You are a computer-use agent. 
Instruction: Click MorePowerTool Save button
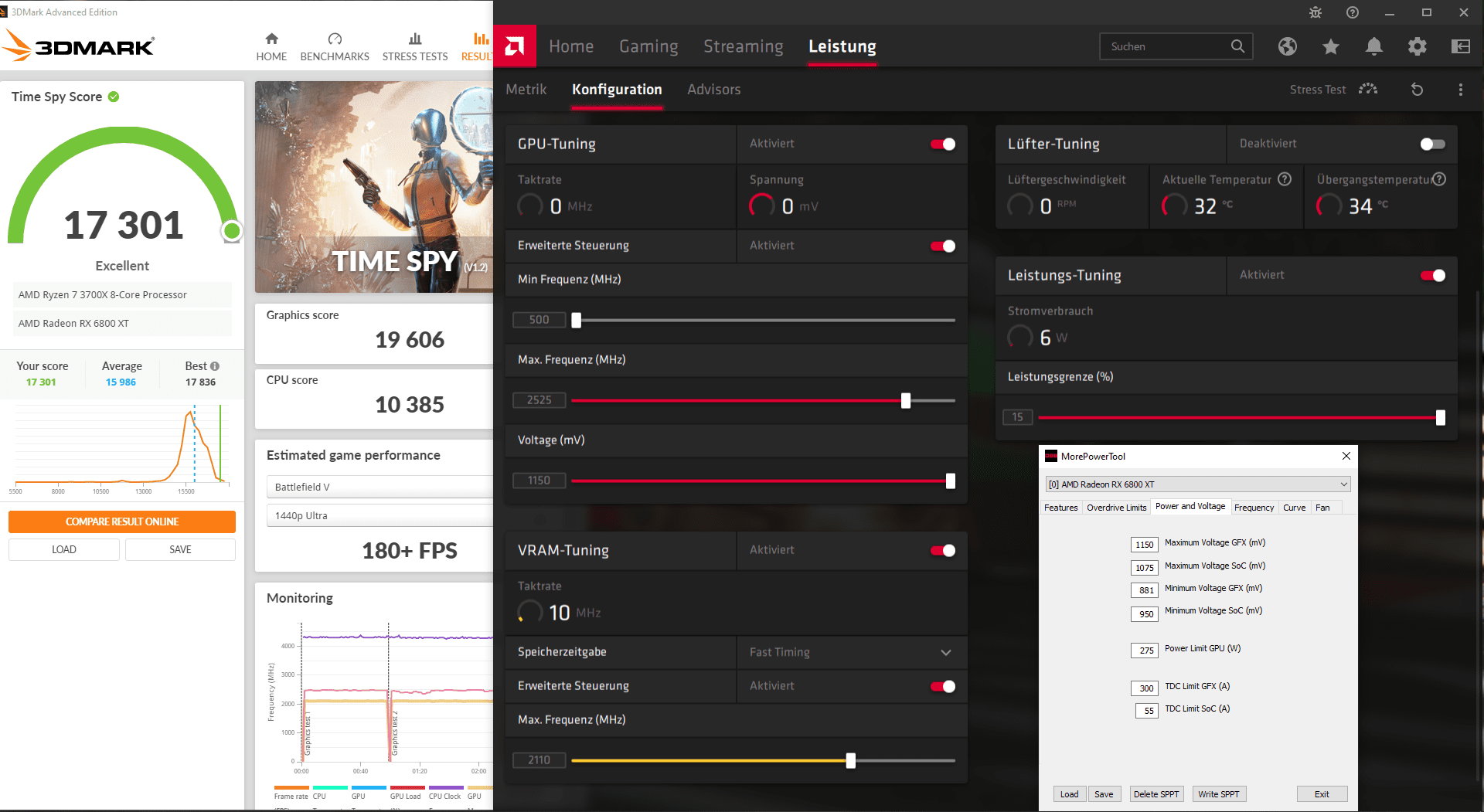(x=1104, y=794)
